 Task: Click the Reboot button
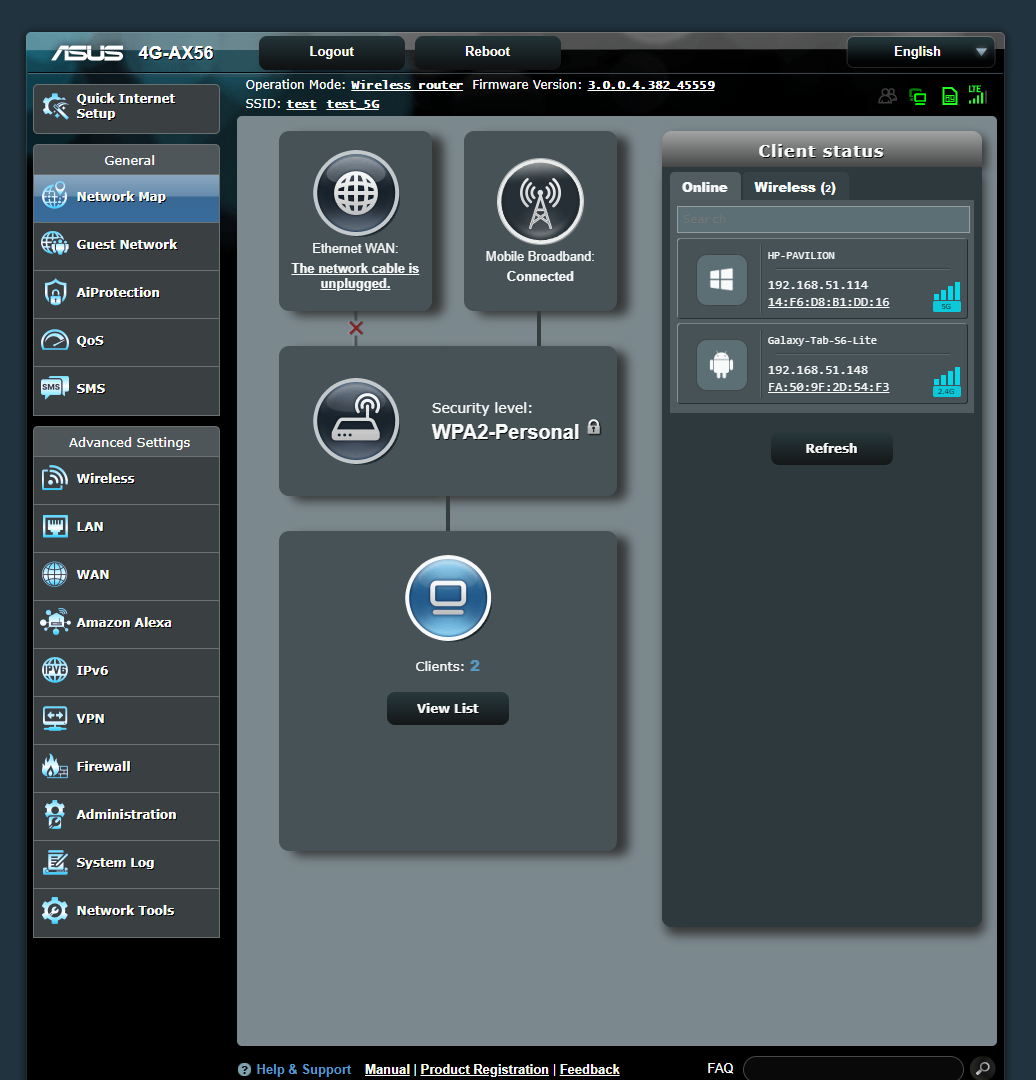tap(487, 52)
